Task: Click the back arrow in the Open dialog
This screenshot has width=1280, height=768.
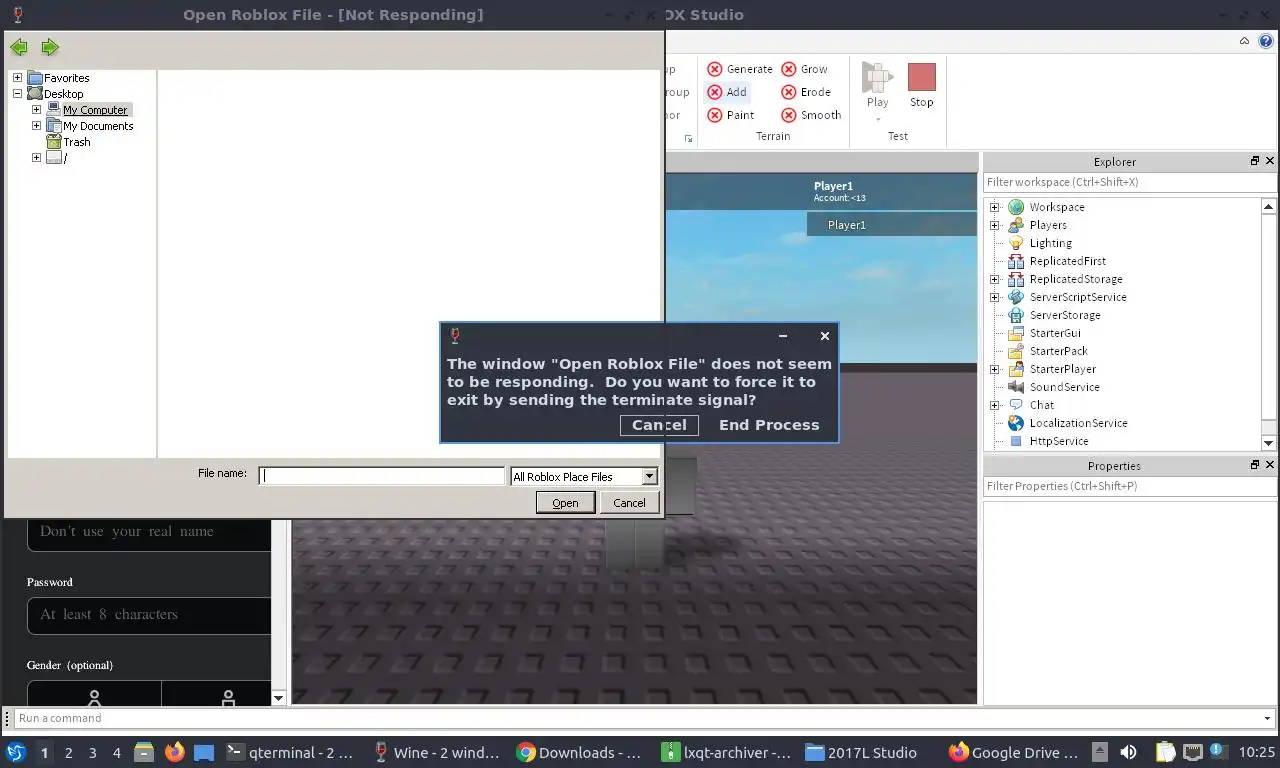Action: tap(19, 47)
